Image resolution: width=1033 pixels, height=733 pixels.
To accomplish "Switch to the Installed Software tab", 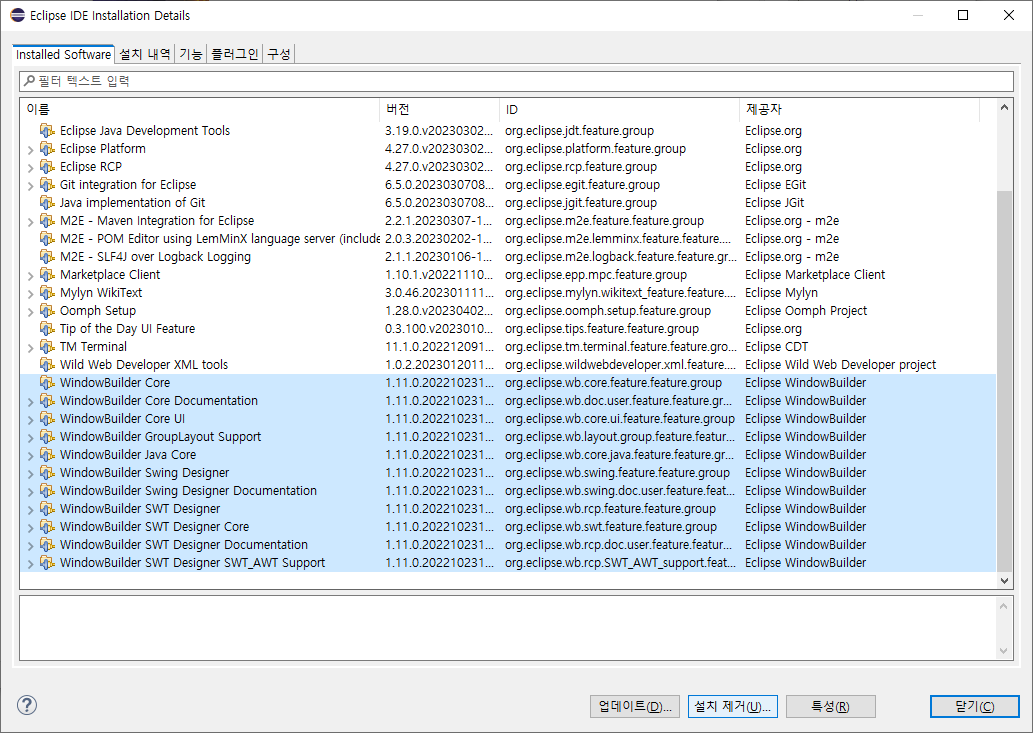I will [x=63, y=54].
